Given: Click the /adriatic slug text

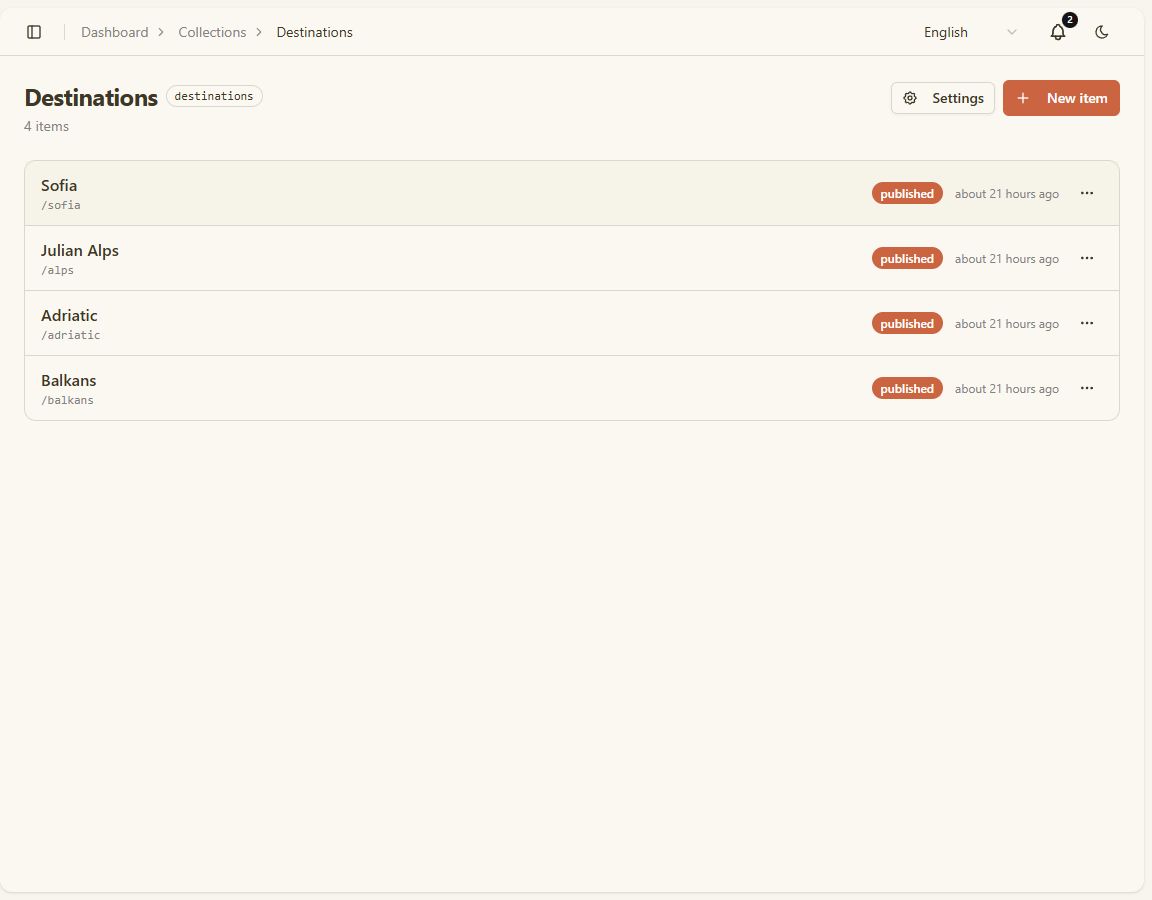Looking at the screenshot, I should click(71, 335).
